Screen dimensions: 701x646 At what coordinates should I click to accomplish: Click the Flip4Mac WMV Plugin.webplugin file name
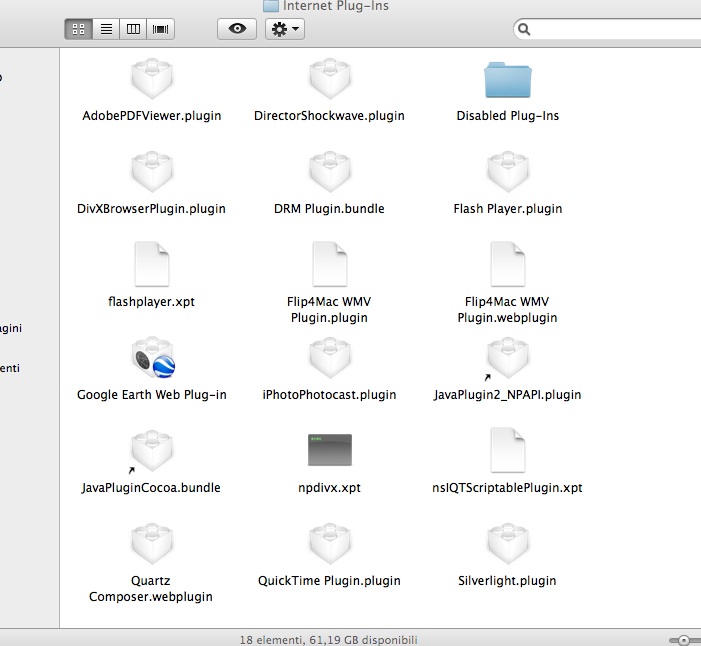tap(507, 310)
